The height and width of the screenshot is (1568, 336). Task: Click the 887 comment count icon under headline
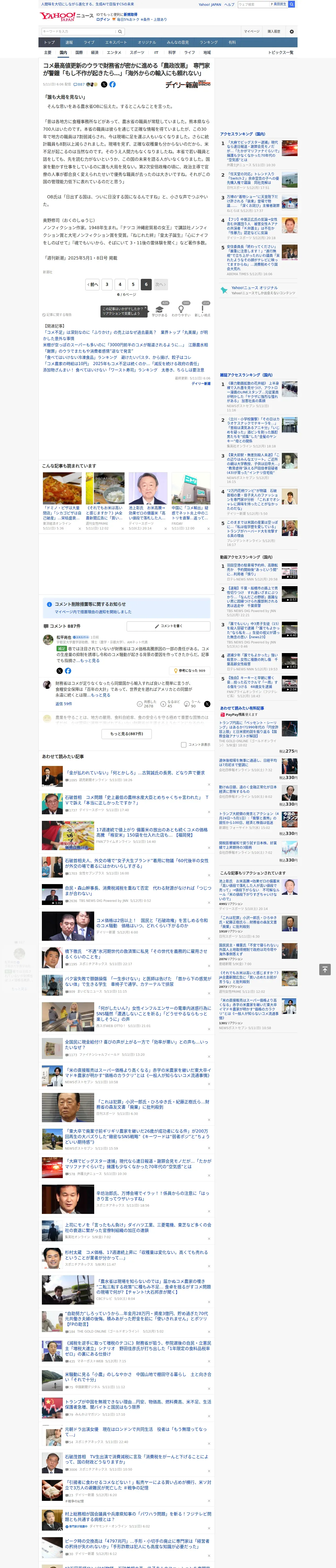[80, 85]
